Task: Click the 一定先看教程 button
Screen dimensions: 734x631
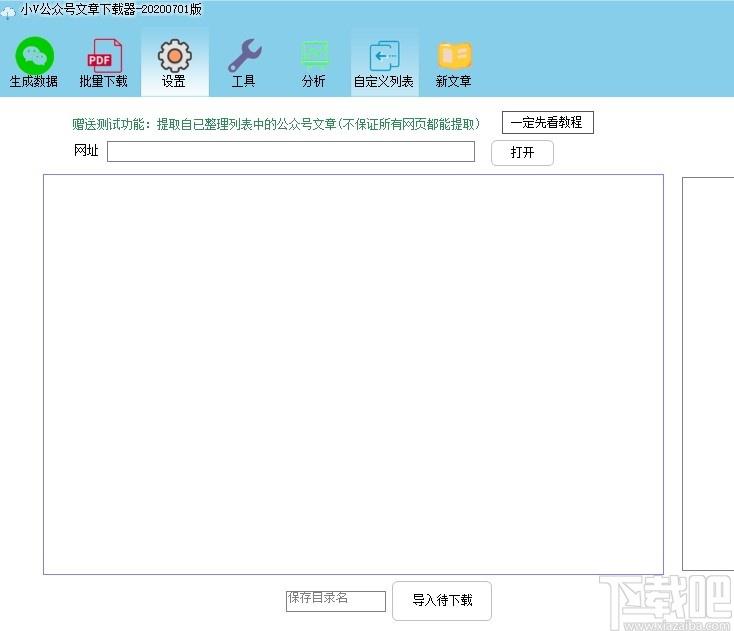Action: click(x=548, y=123)
